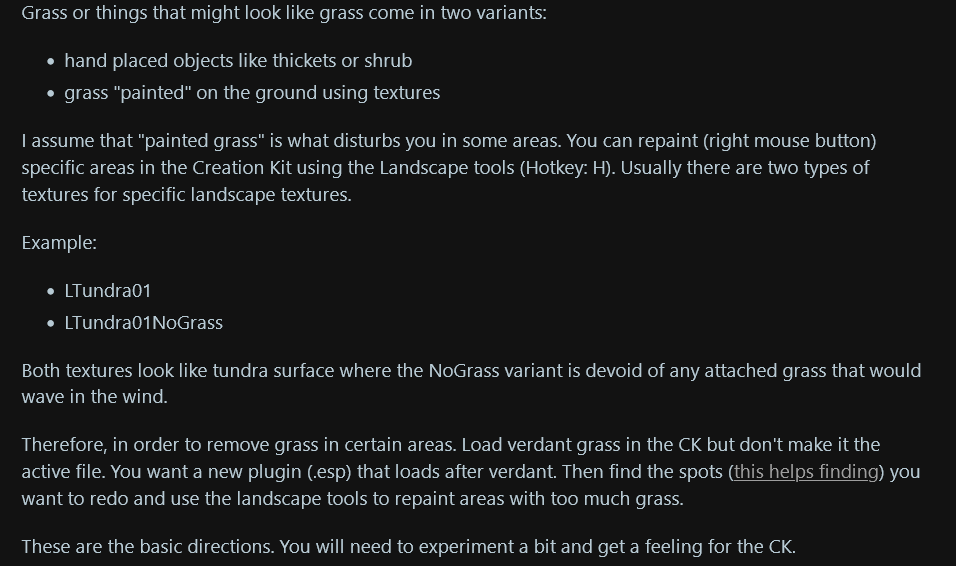Click the opening line about two grass variants
956x566 pixels.
click(284, 14)
